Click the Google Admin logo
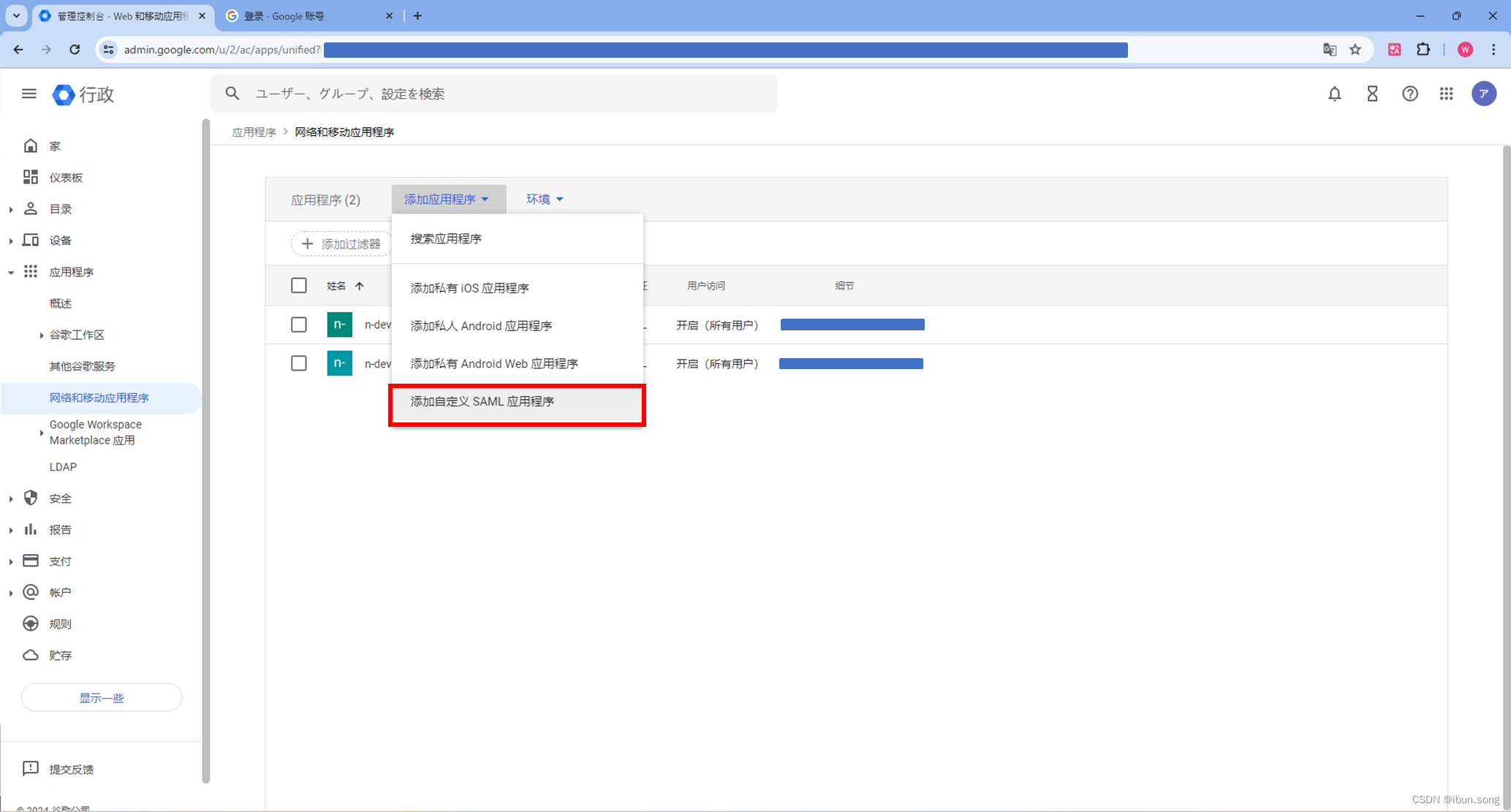 (83, 94)
